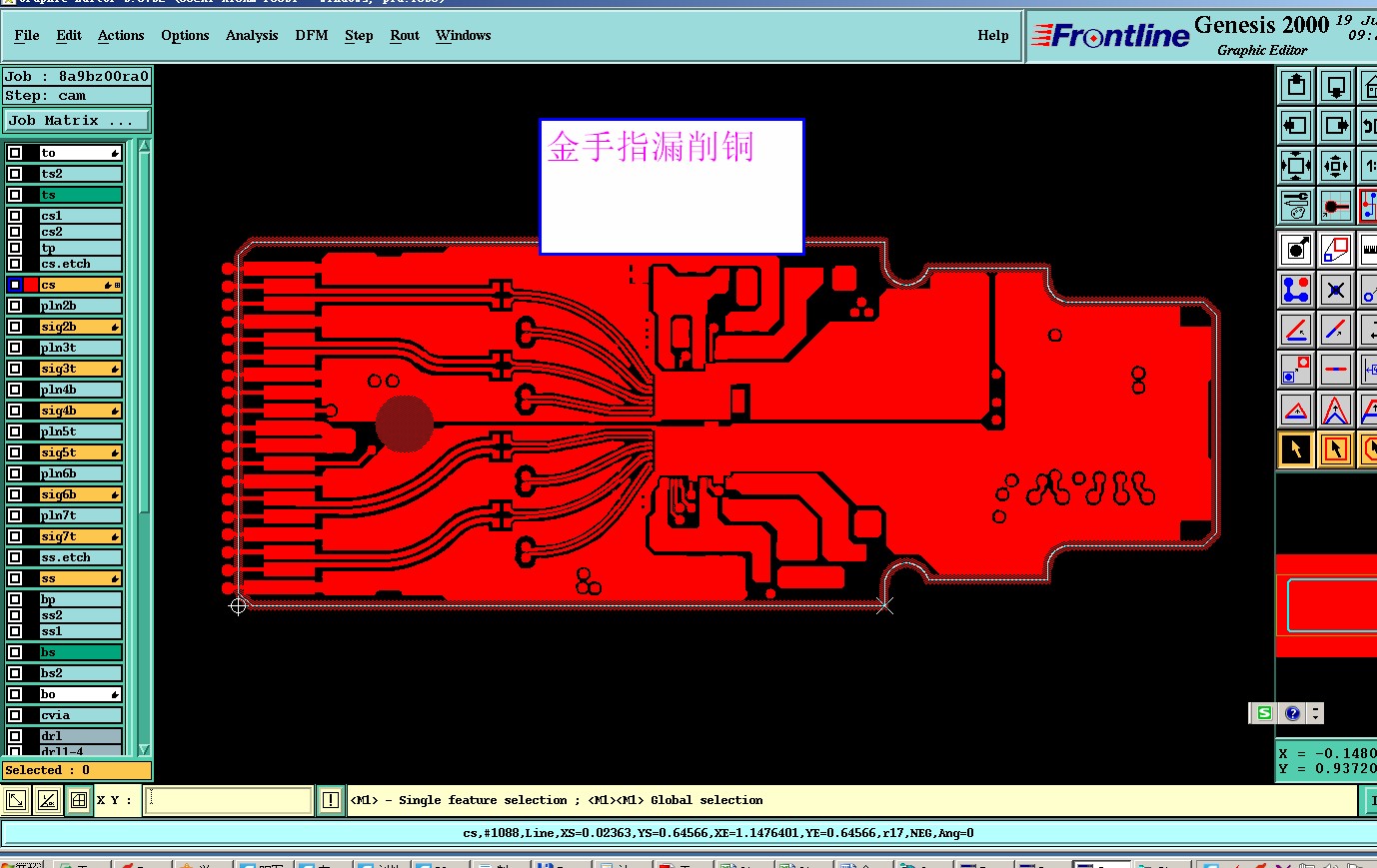The height and width of the screenshot is (868, 1377).
Task: Open the DFM menu
Action: (312, 35)
